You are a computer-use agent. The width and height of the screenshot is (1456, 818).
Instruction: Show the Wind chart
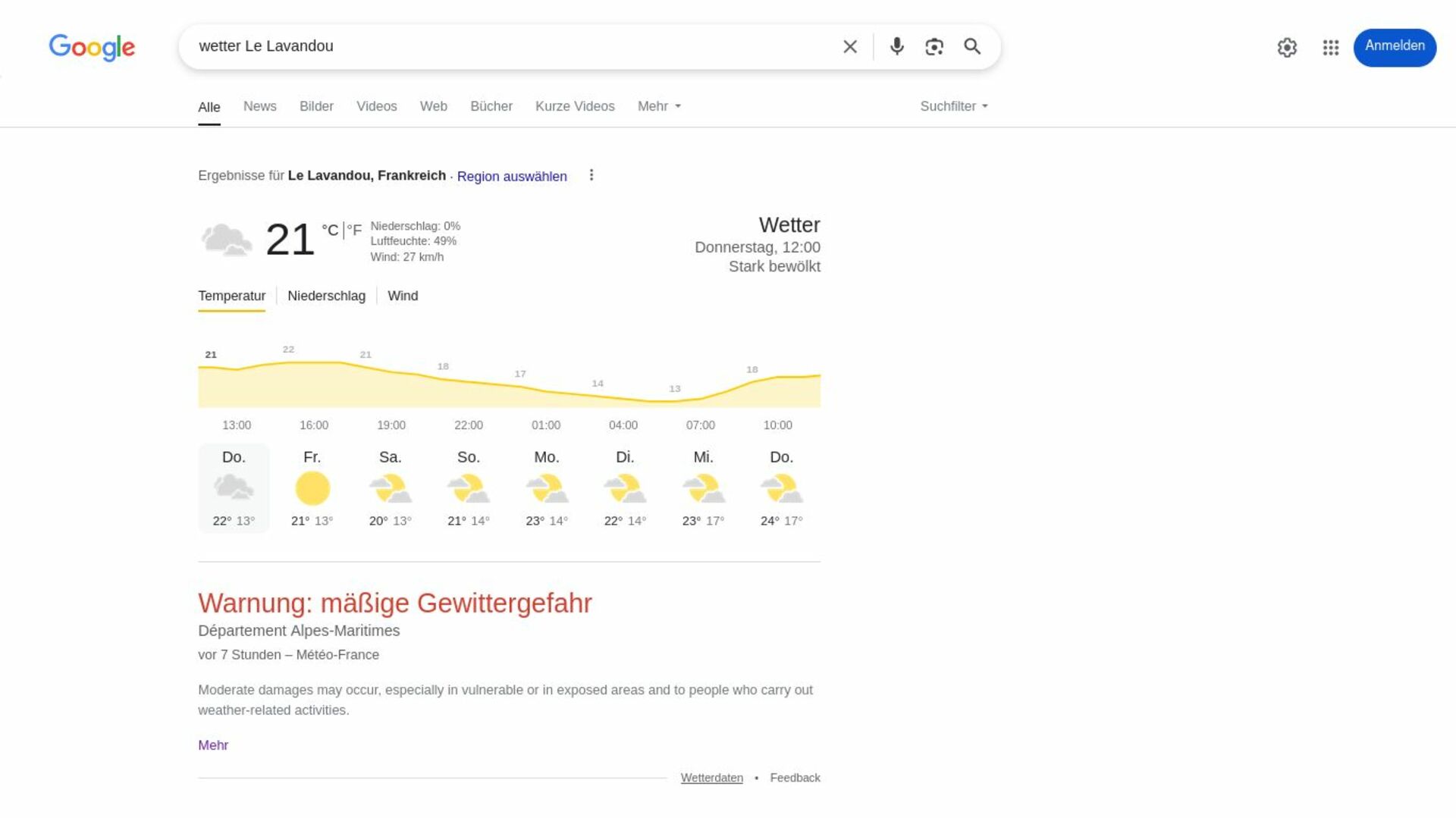[x=403, y=296]
